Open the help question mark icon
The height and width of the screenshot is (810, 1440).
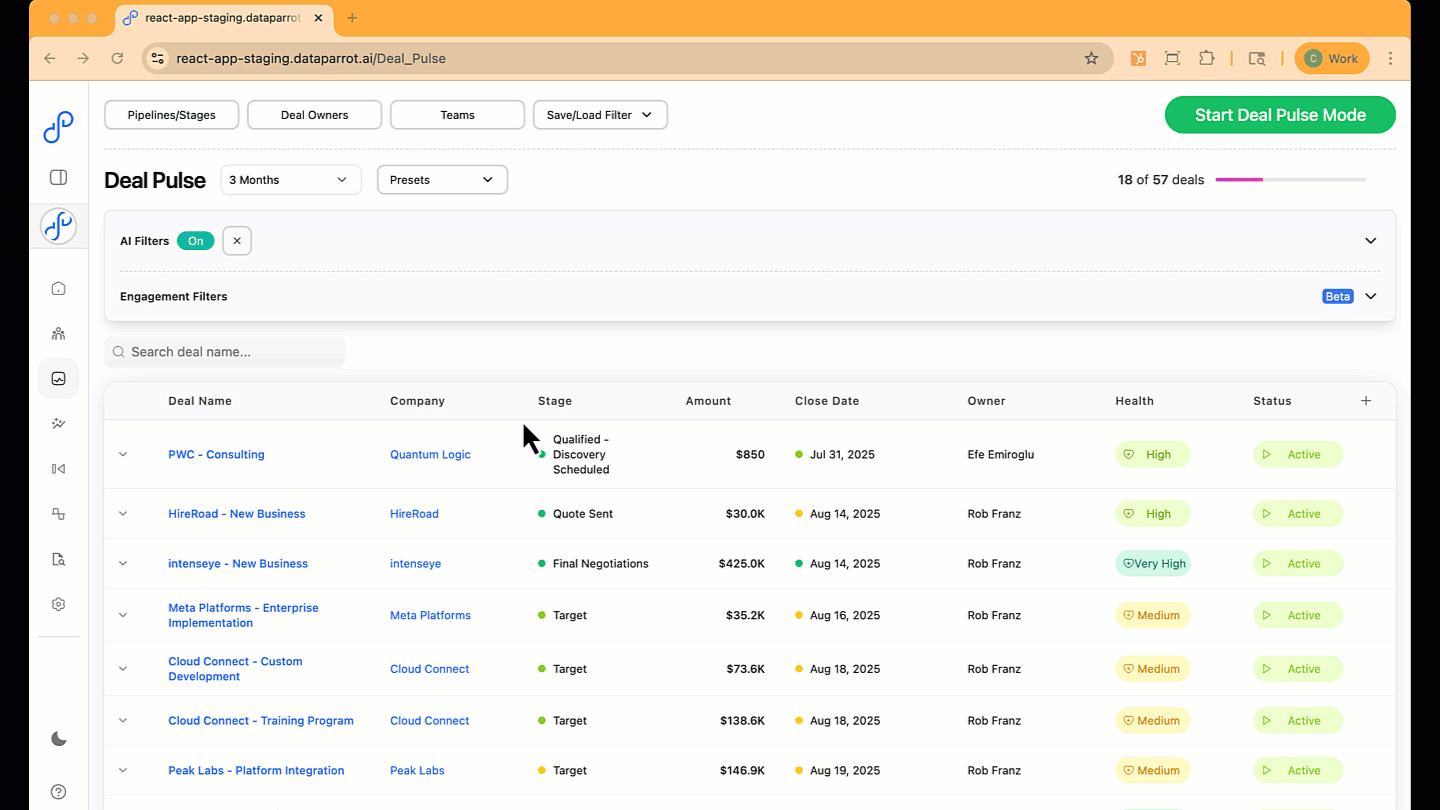[x=58, y=791]
